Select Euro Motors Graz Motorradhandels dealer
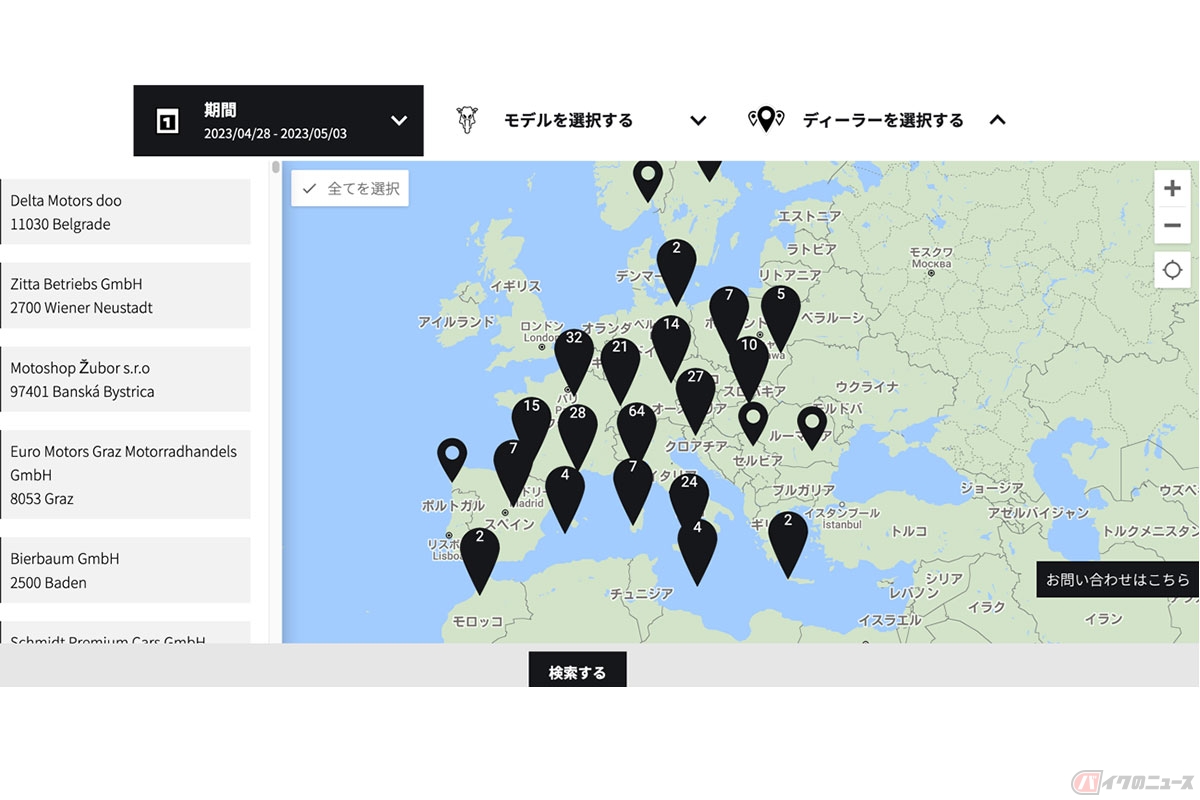This screenshot has width=1200, height=800. pos(125,474)
